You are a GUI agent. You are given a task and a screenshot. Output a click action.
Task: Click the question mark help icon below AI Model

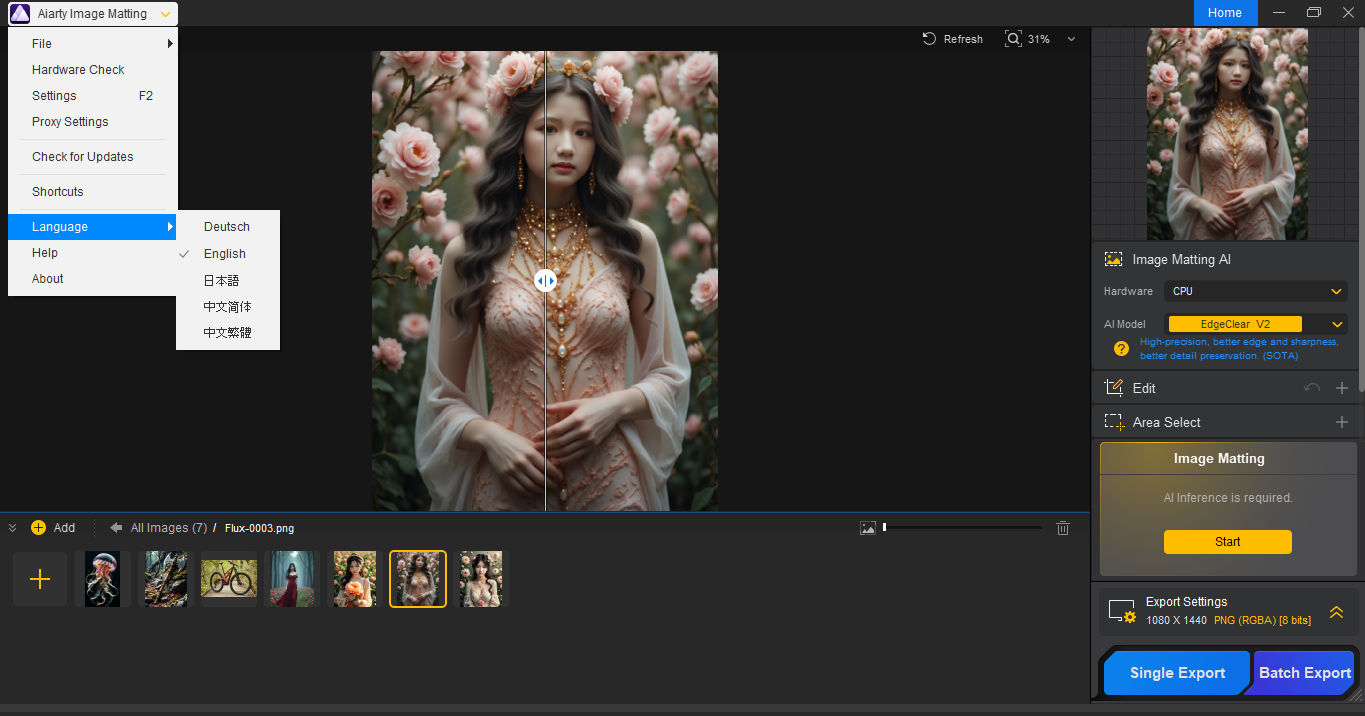[1120, 349]
